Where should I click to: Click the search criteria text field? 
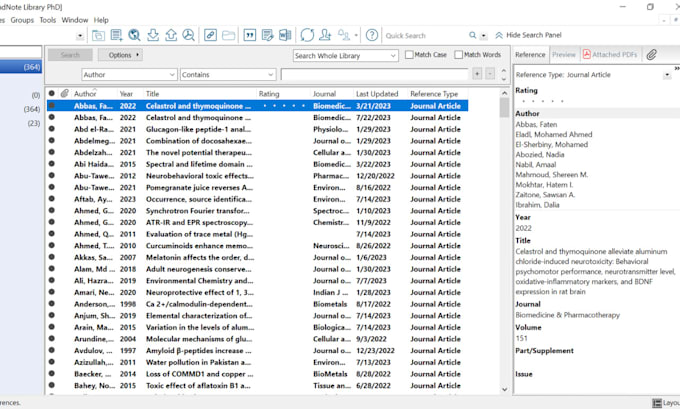[x=375, y=75]
